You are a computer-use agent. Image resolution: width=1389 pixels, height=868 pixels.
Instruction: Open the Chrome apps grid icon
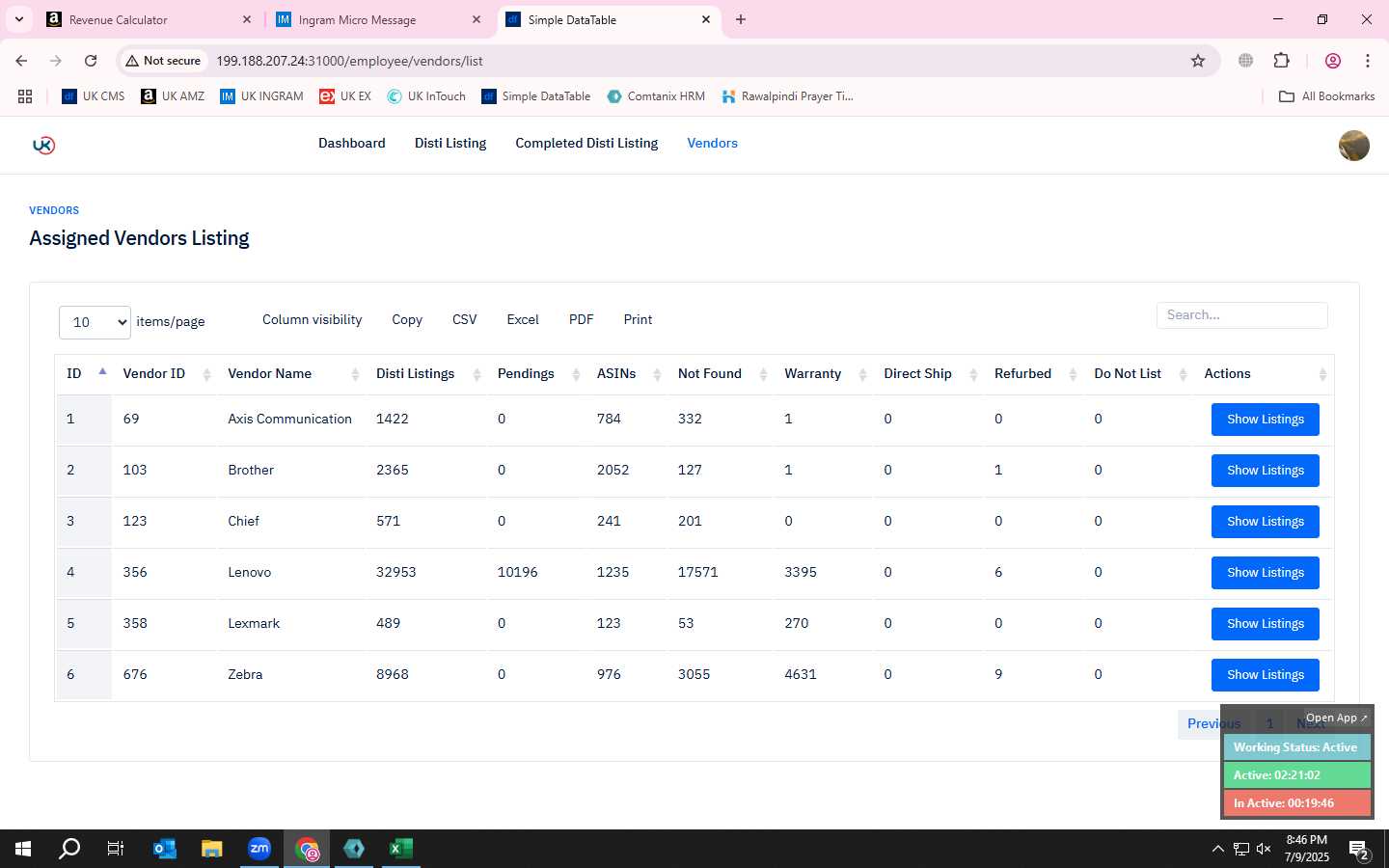25,96
